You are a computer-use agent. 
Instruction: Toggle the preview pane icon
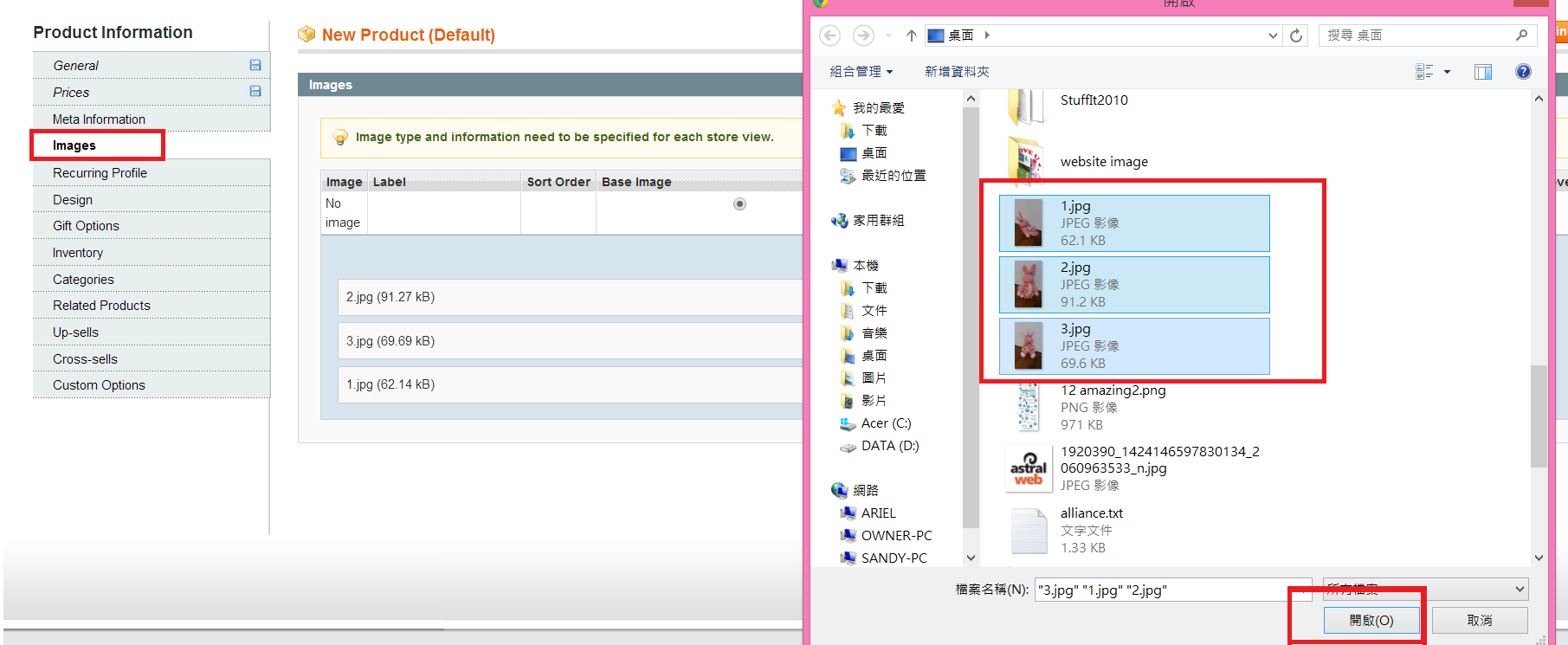1483,72
